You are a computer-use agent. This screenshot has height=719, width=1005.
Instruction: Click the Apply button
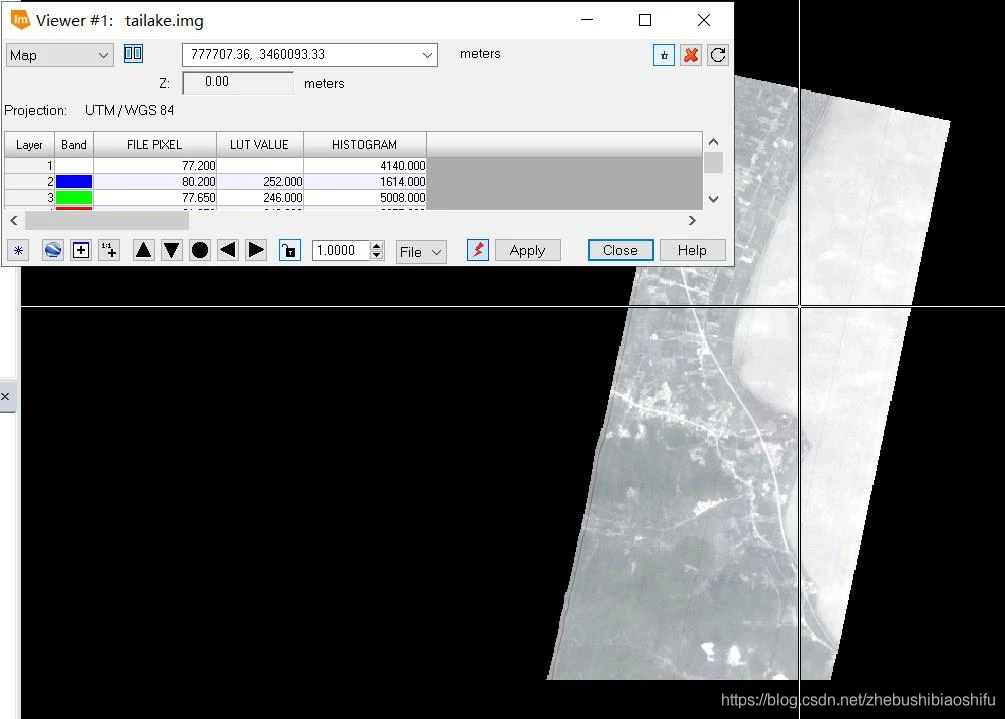[x=527, y=250]
